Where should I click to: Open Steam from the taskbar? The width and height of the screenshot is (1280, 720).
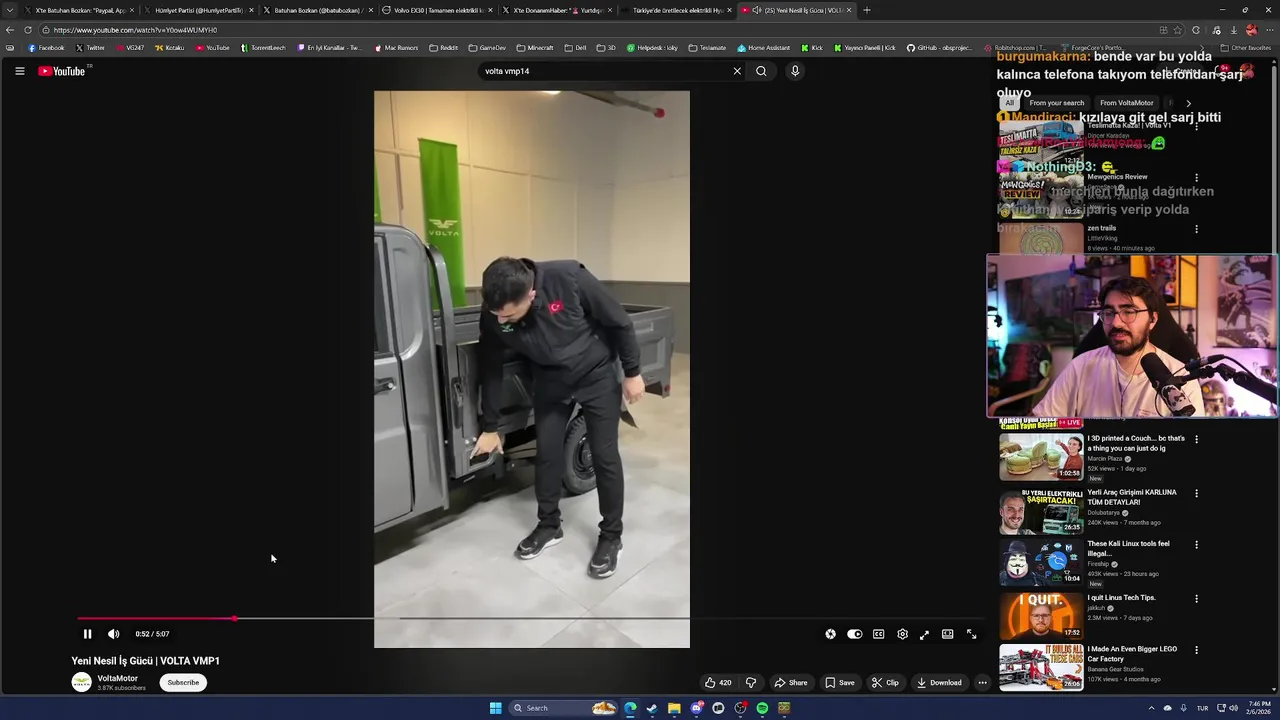652,708
